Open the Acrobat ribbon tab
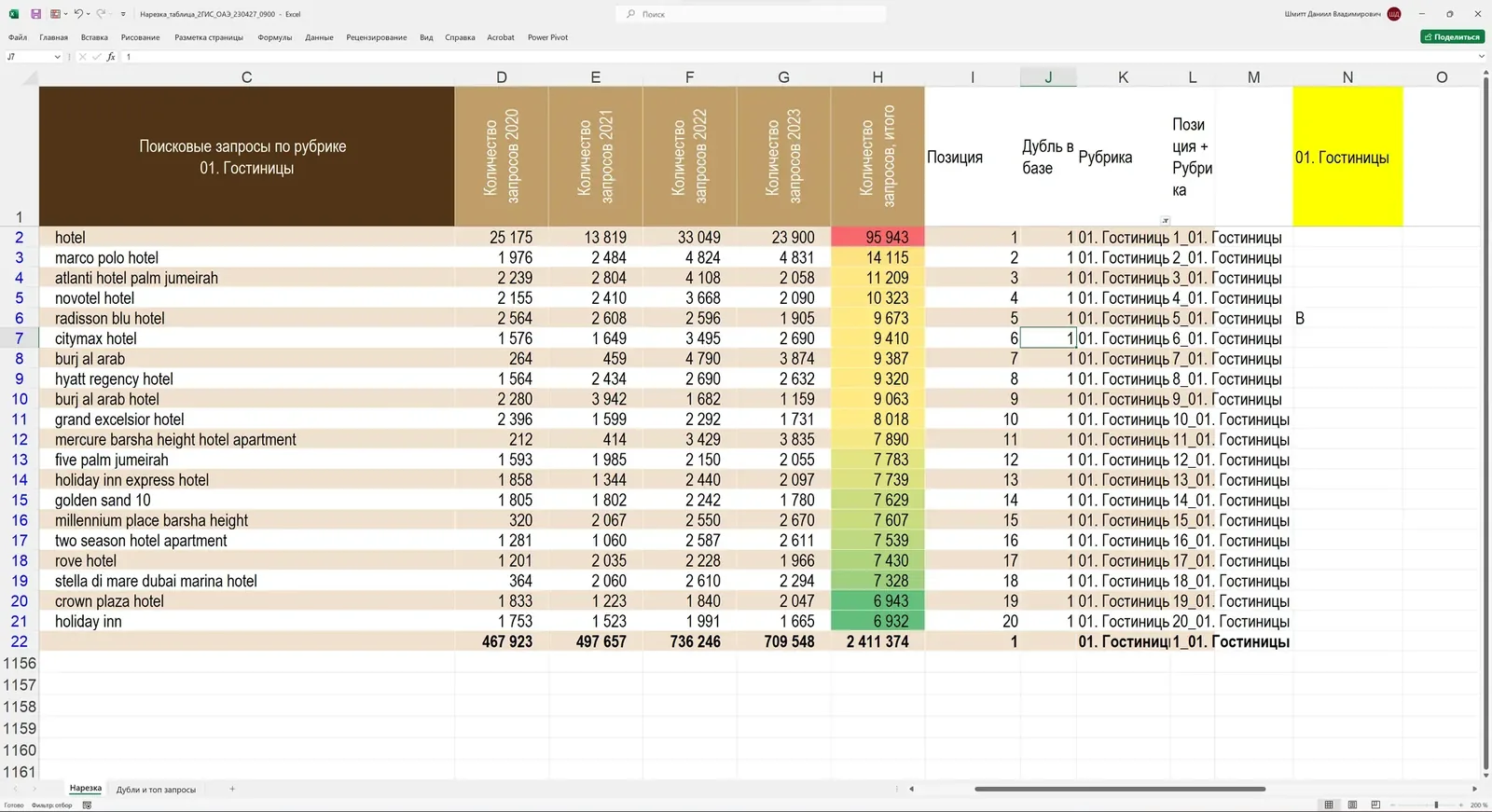This screenshot has height=812, width=1492. point(501,37)
